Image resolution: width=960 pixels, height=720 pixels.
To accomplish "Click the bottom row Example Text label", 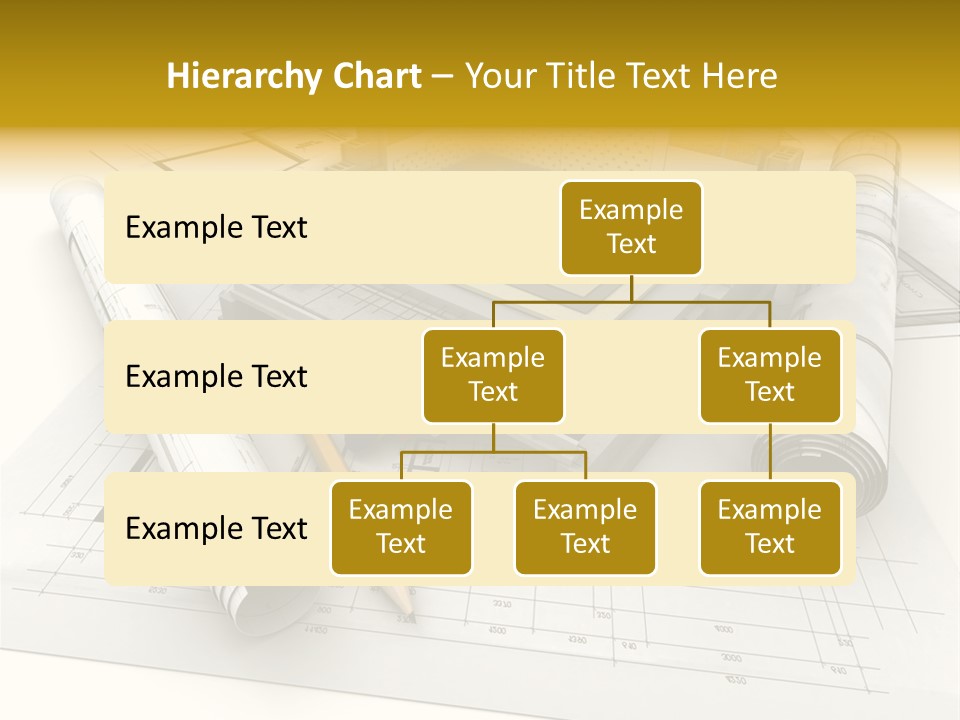I will [215, 529].
